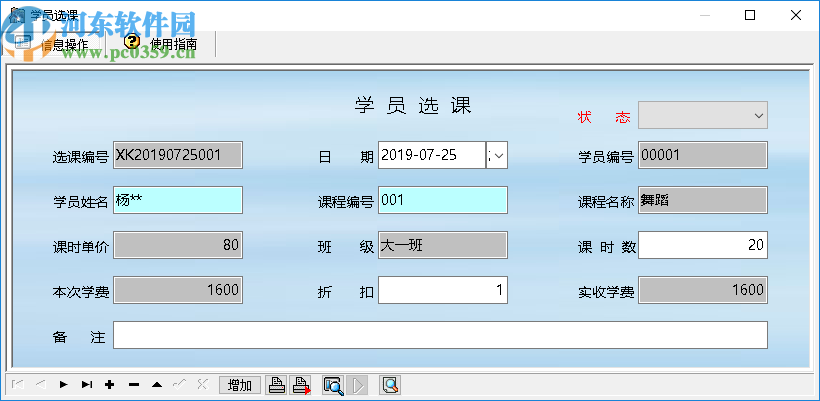The height and width of the screenshot is (401, 820).
Task: Click the 课程名称 field 舞蹈
Action: click(702, 200)
